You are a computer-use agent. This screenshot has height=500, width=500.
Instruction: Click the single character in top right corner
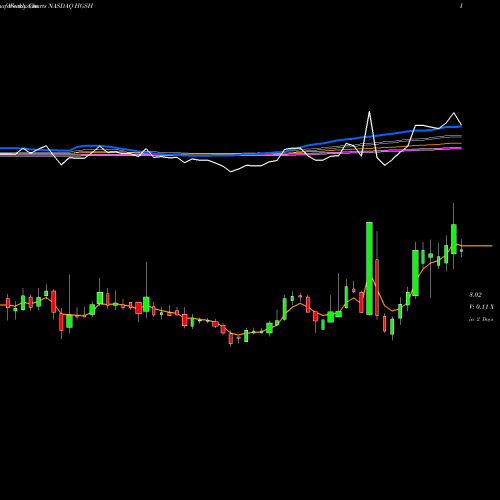click(461, 6)
